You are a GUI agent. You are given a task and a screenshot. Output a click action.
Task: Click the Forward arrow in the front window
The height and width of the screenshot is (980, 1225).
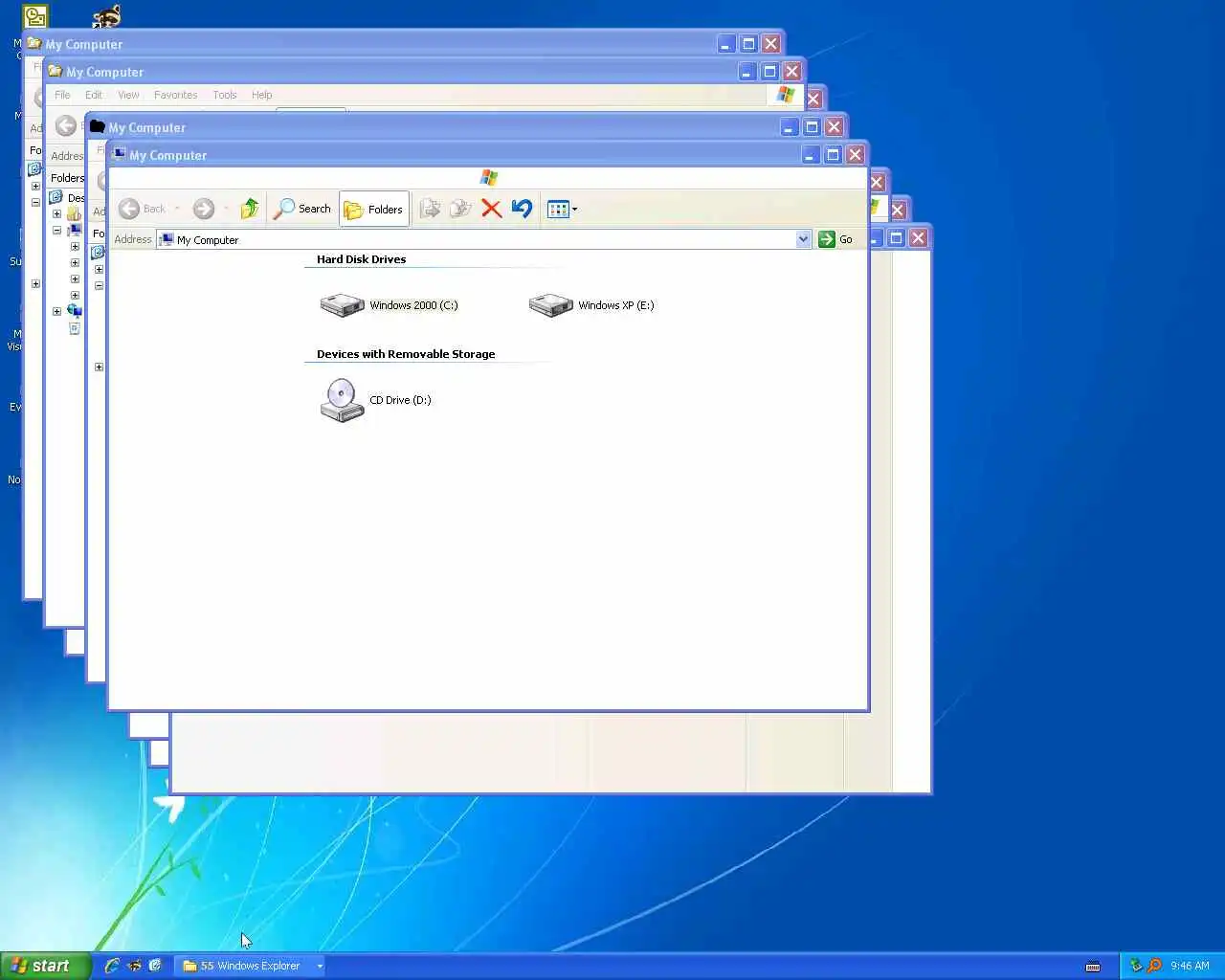203,209
